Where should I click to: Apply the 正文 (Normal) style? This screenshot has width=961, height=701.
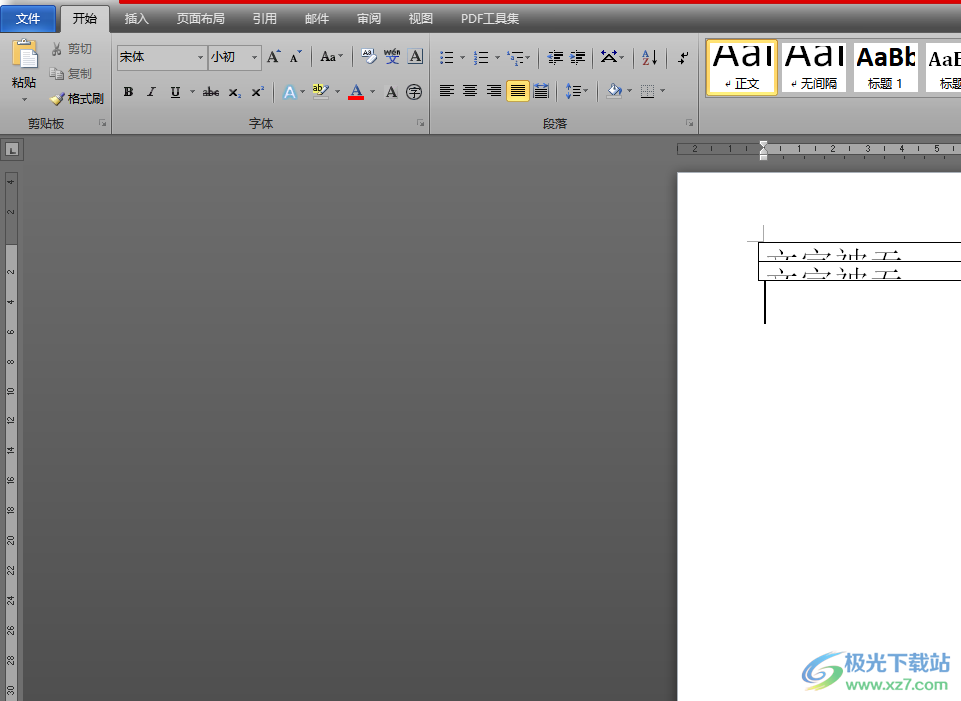tap(742, 67)
